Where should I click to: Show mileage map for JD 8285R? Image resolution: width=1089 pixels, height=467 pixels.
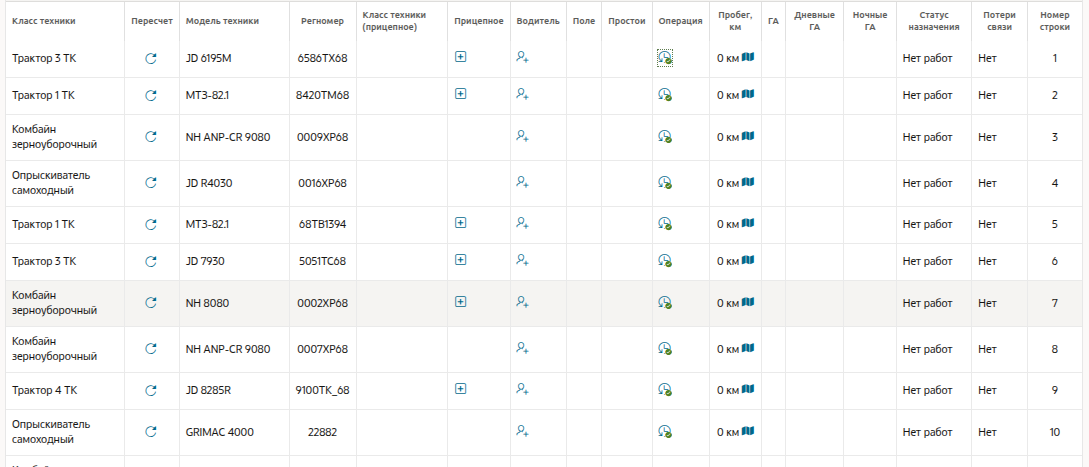coord(748,388)
